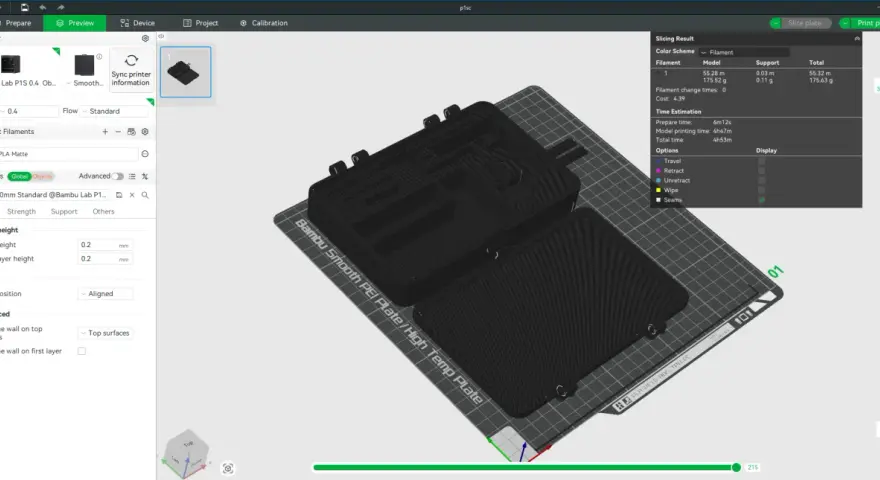Click the settings tool icon right of the list icon
This screenshot has width=880, height=480.
click(145, 176)
